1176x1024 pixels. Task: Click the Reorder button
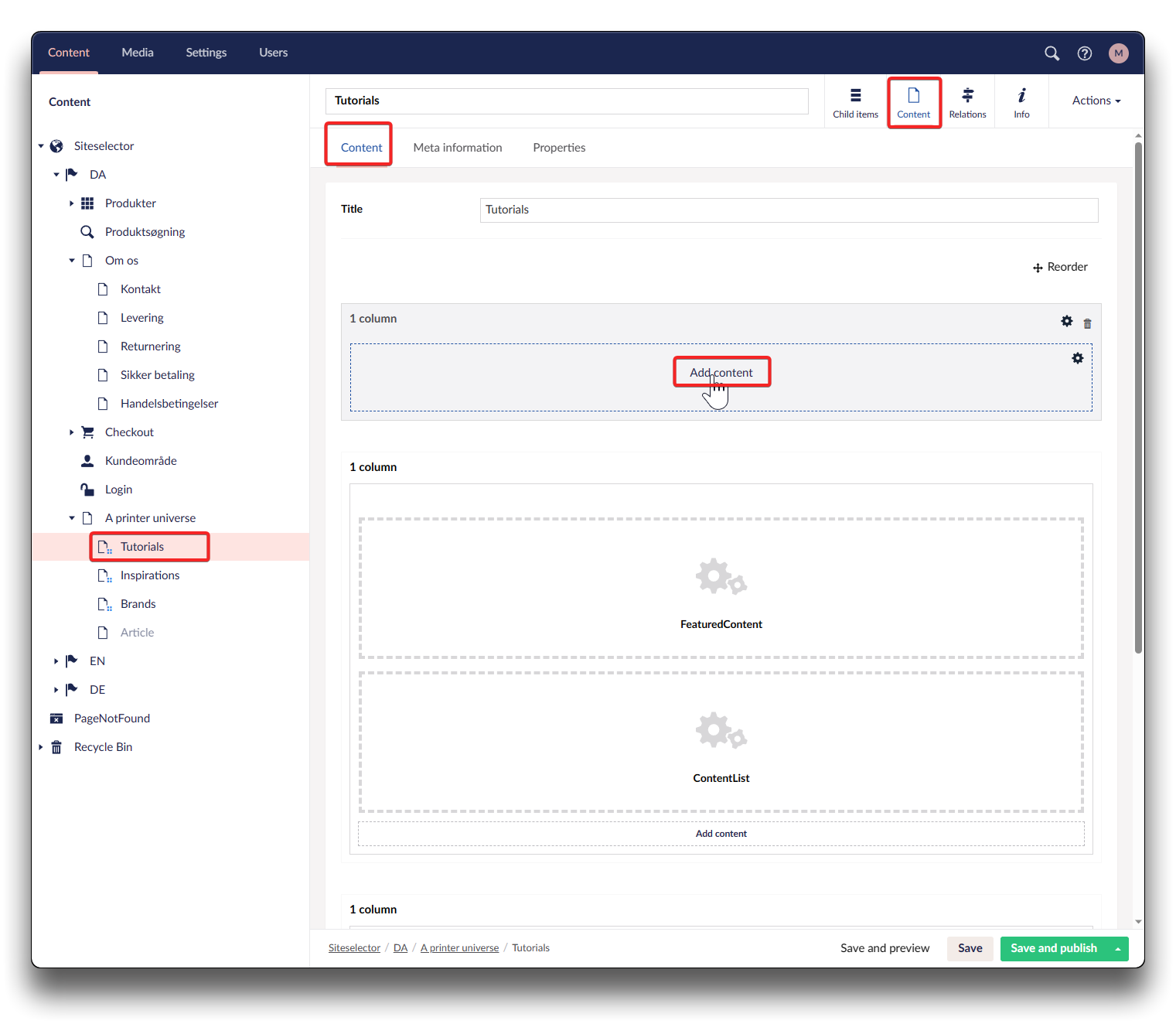pos(1060,267)
